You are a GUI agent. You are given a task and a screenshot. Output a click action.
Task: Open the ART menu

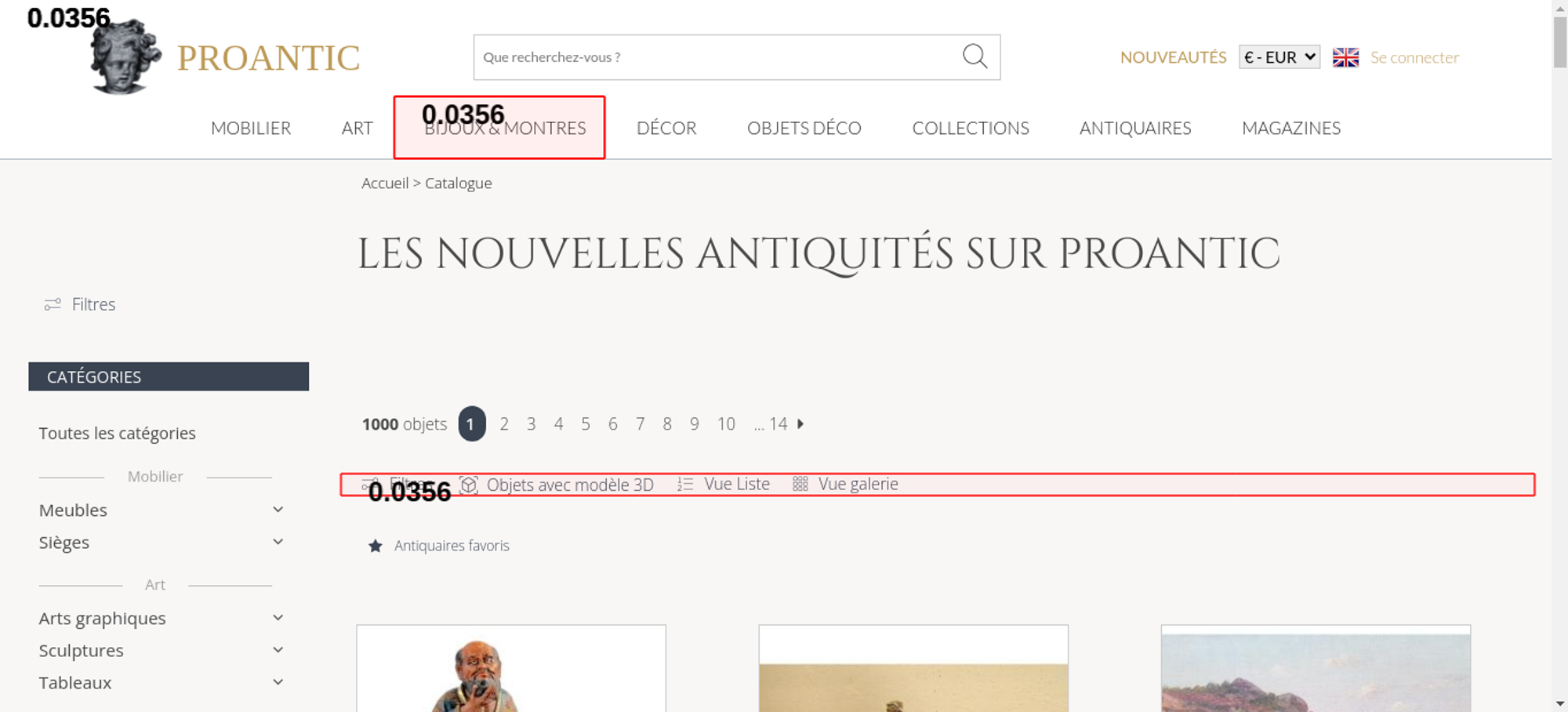[357, 128]
